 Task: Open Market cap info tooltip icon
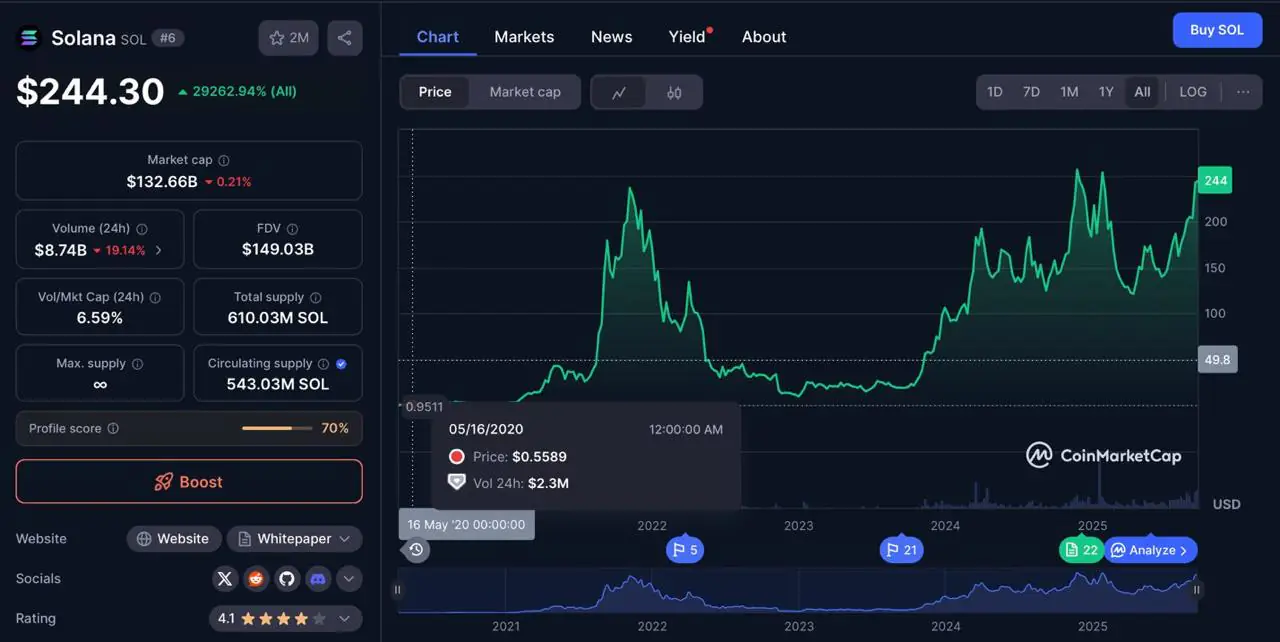(x=224, y=160)
